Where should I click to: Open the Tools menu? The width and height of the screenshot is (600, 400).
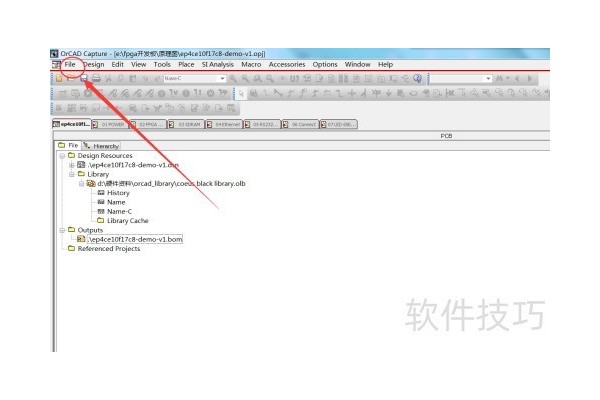(162, 64)
